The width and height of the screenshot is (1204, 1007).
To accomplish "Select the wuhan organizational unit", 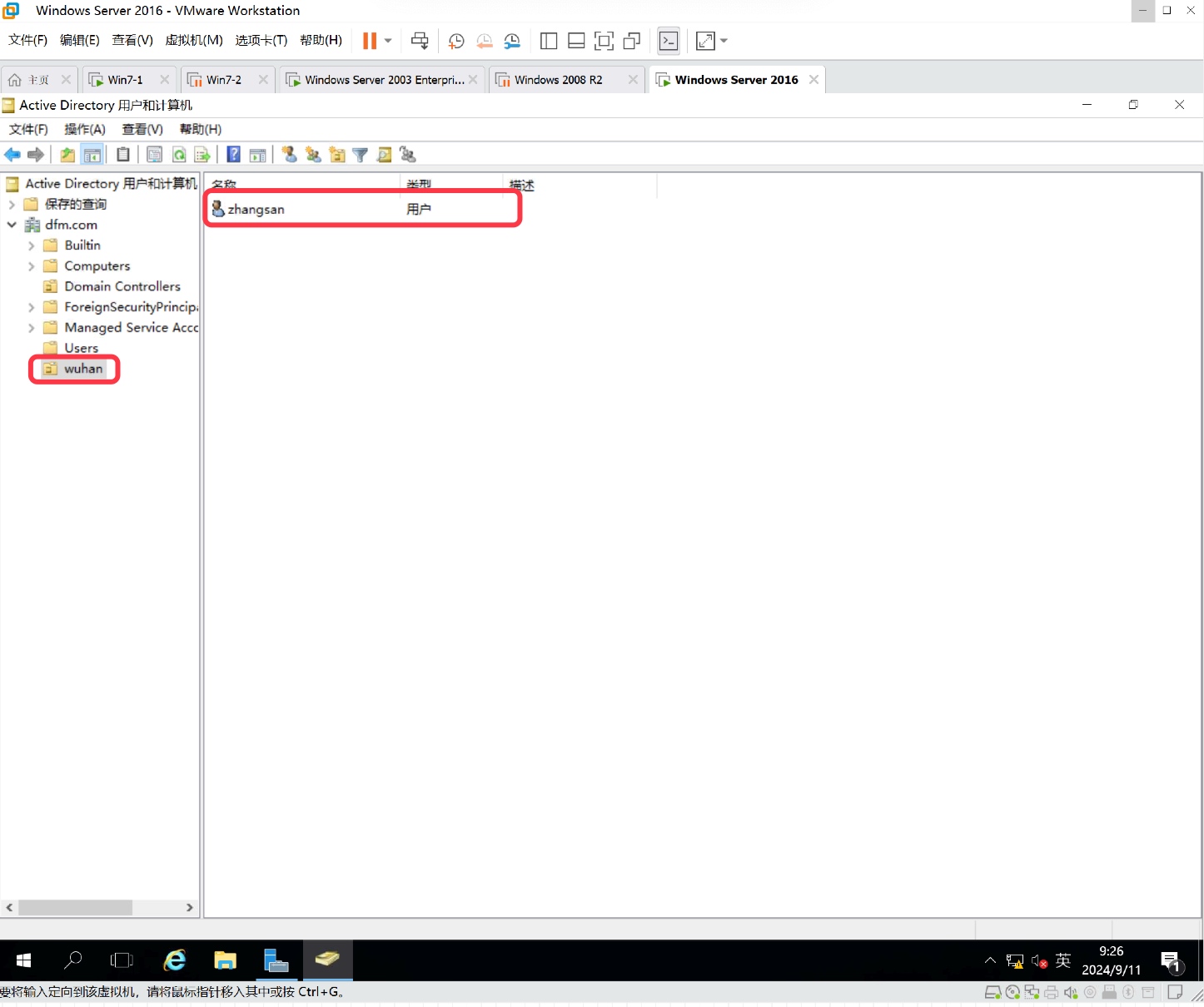I will click(83, 369).
